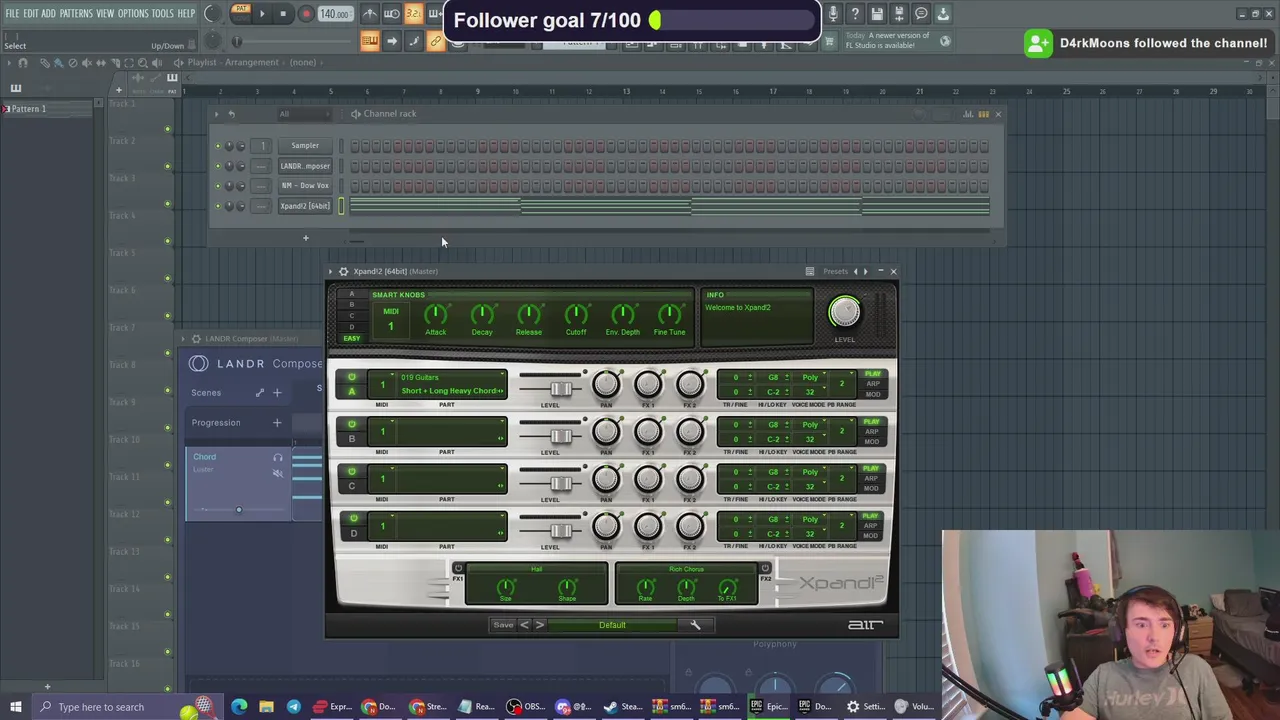Open the FX1 Hall effect type dropdown
This screenshot has width=1280, height=720.
(536, 569)
